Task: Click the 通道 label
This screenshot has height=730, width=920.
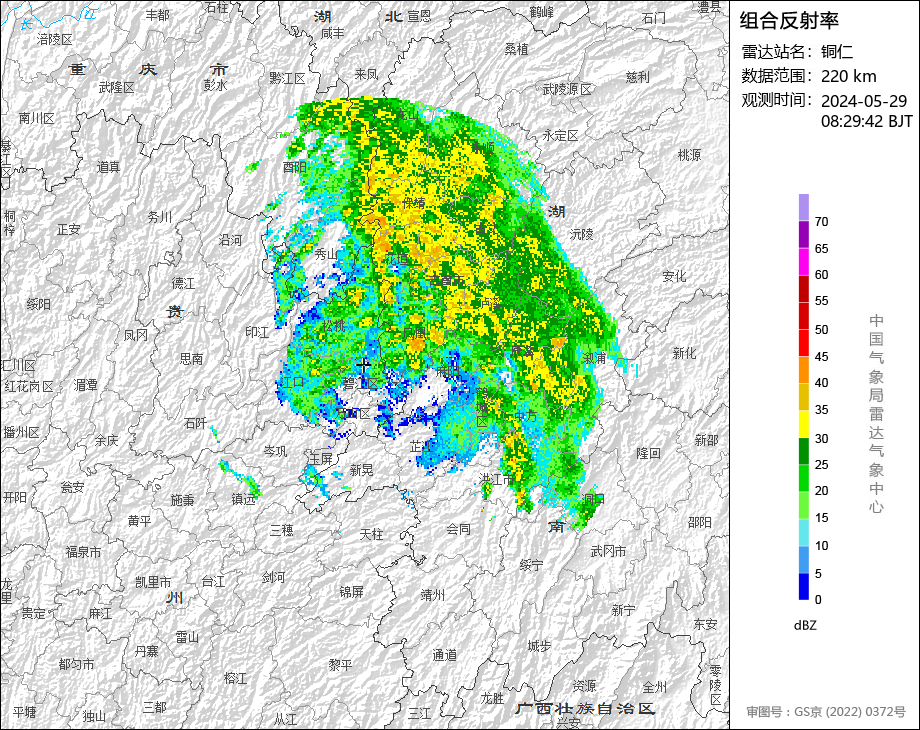Action: tap(445, 655)
